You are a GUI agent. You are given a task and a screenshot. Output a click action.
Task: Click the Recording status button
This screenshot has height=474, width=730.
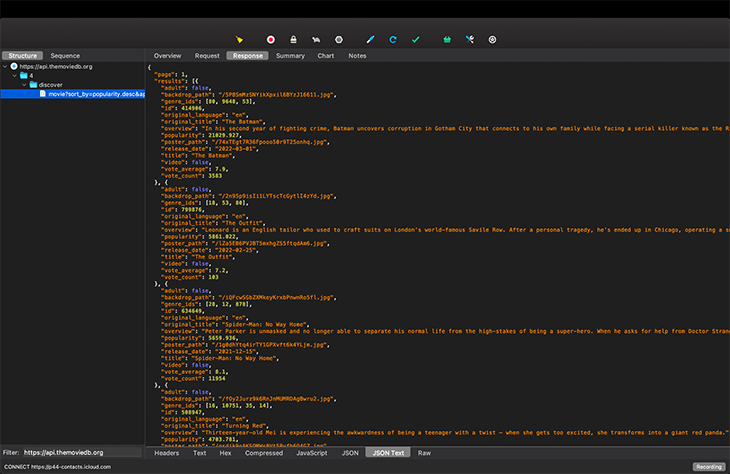[709, 467]
